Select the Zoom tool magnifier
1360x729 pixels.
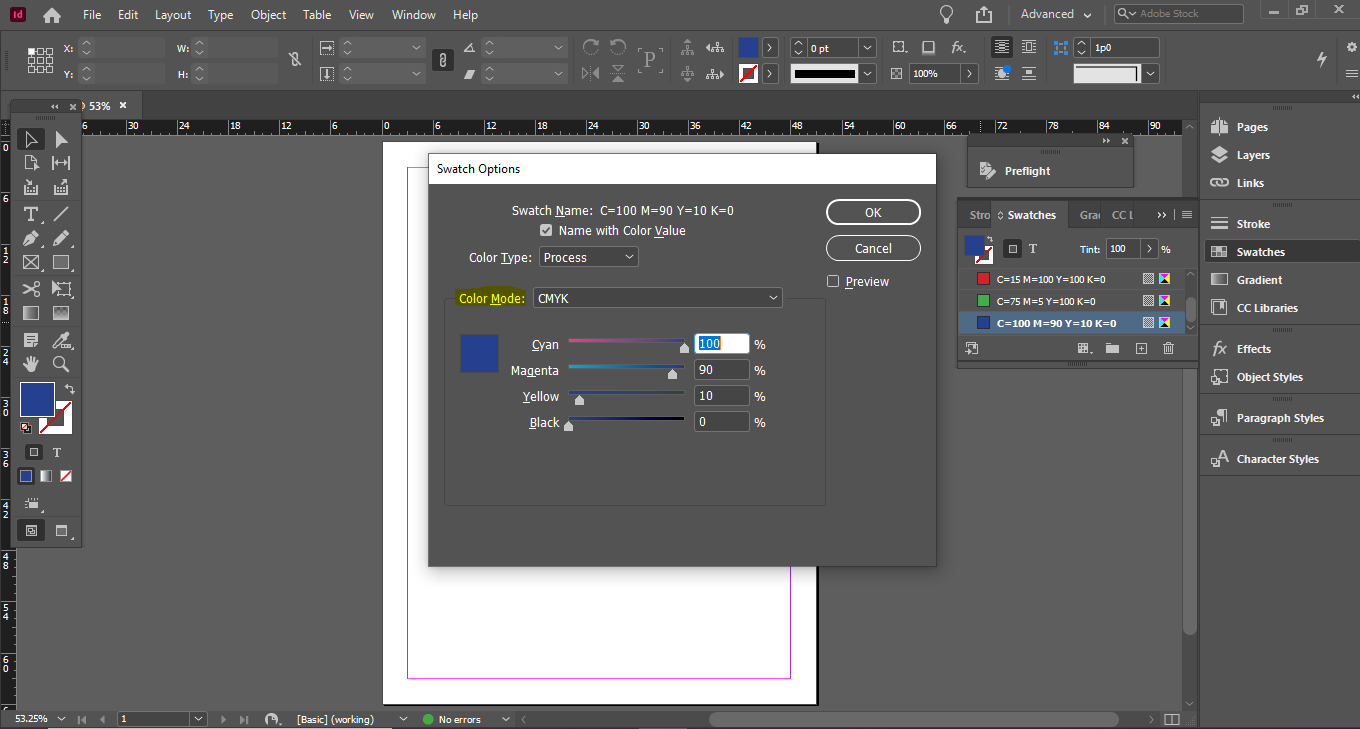pyautogui.click(x=61, y=364)
